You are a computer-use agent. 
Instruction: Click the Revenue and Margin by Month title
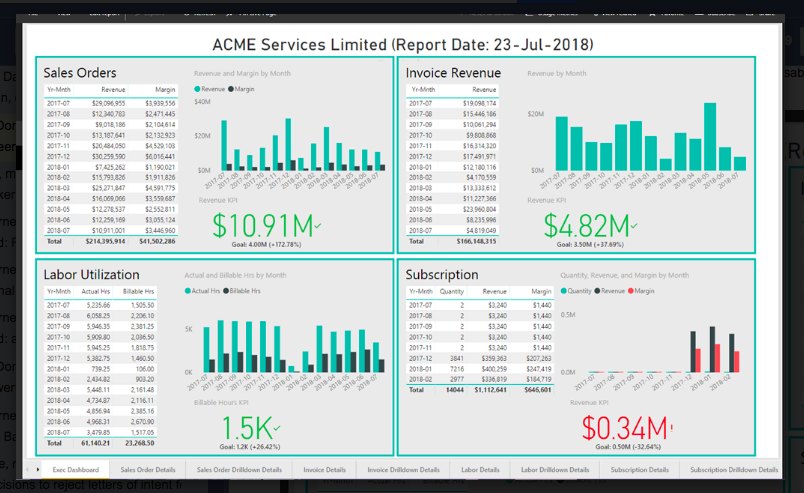coord(243,73)
